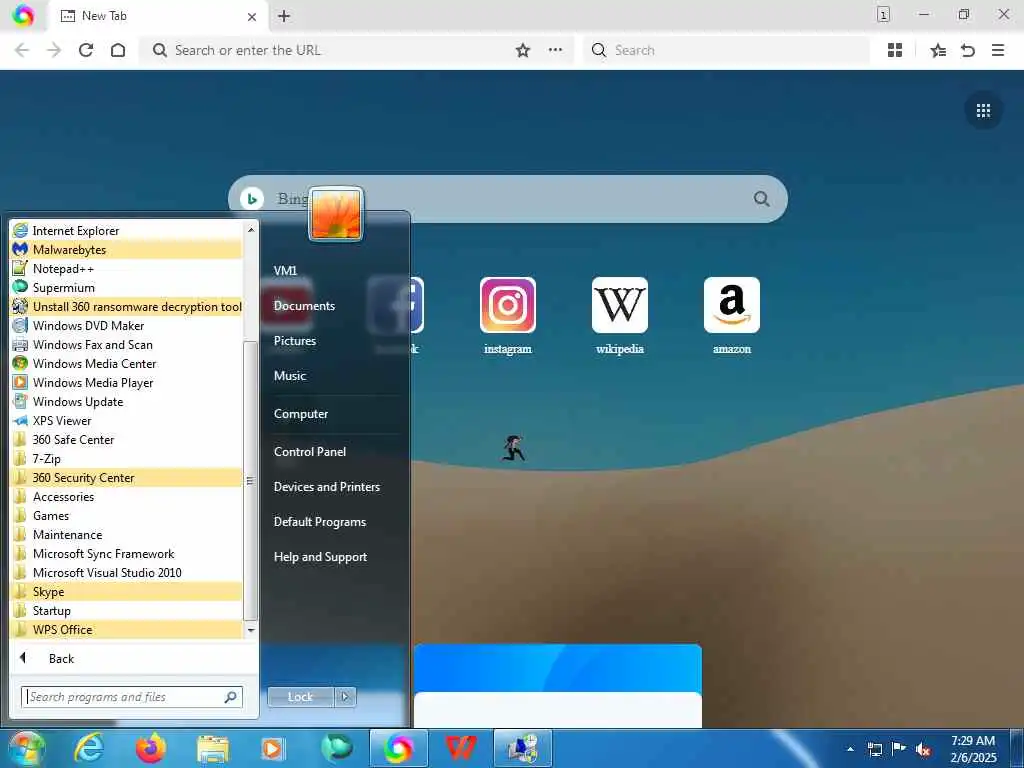Open Music from the Start menu
1024x768 pixels.
coord(290,376)
